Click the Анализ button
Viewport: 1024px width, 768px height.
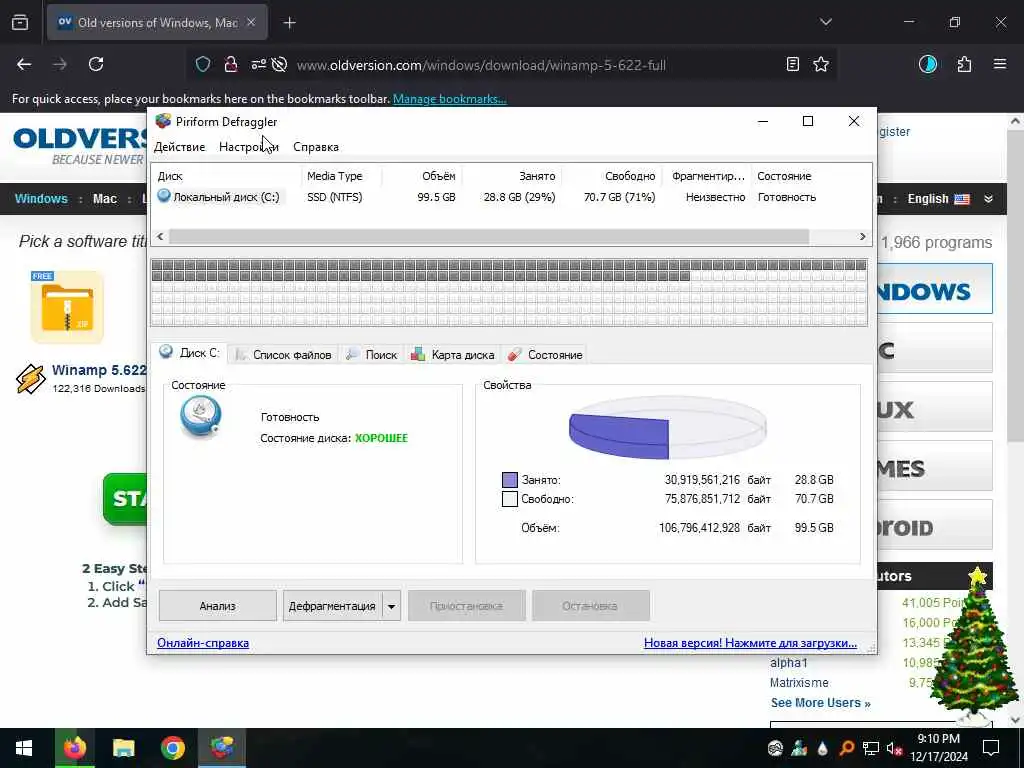[217, 606]
